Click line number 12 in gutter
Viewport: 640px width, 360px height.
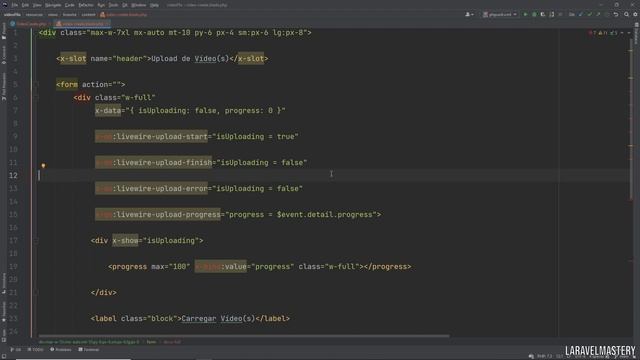click(13, 176)
